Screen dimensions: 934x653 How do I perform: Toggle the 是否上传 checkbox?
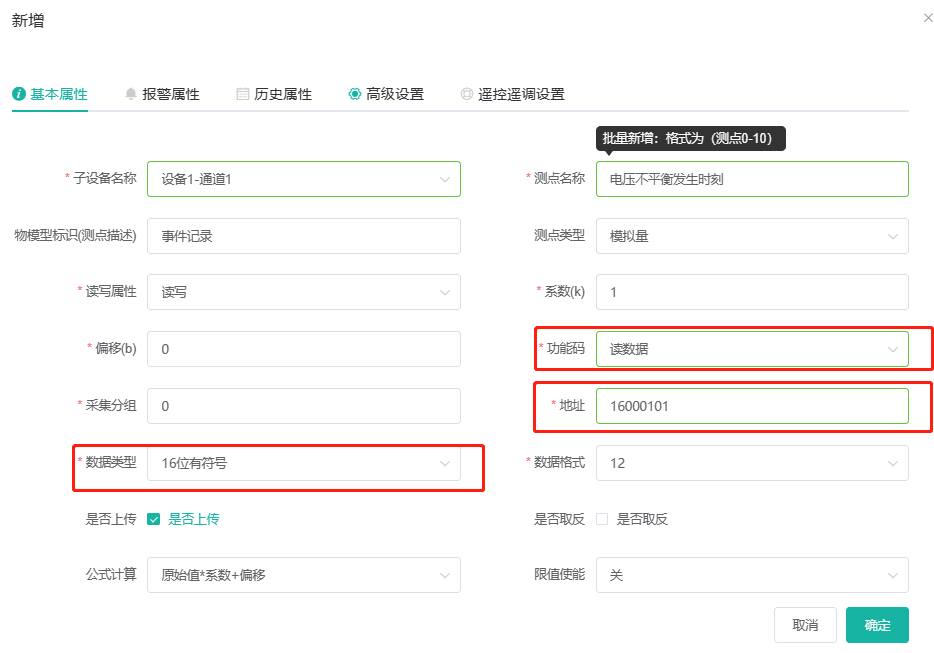(154, 519)
